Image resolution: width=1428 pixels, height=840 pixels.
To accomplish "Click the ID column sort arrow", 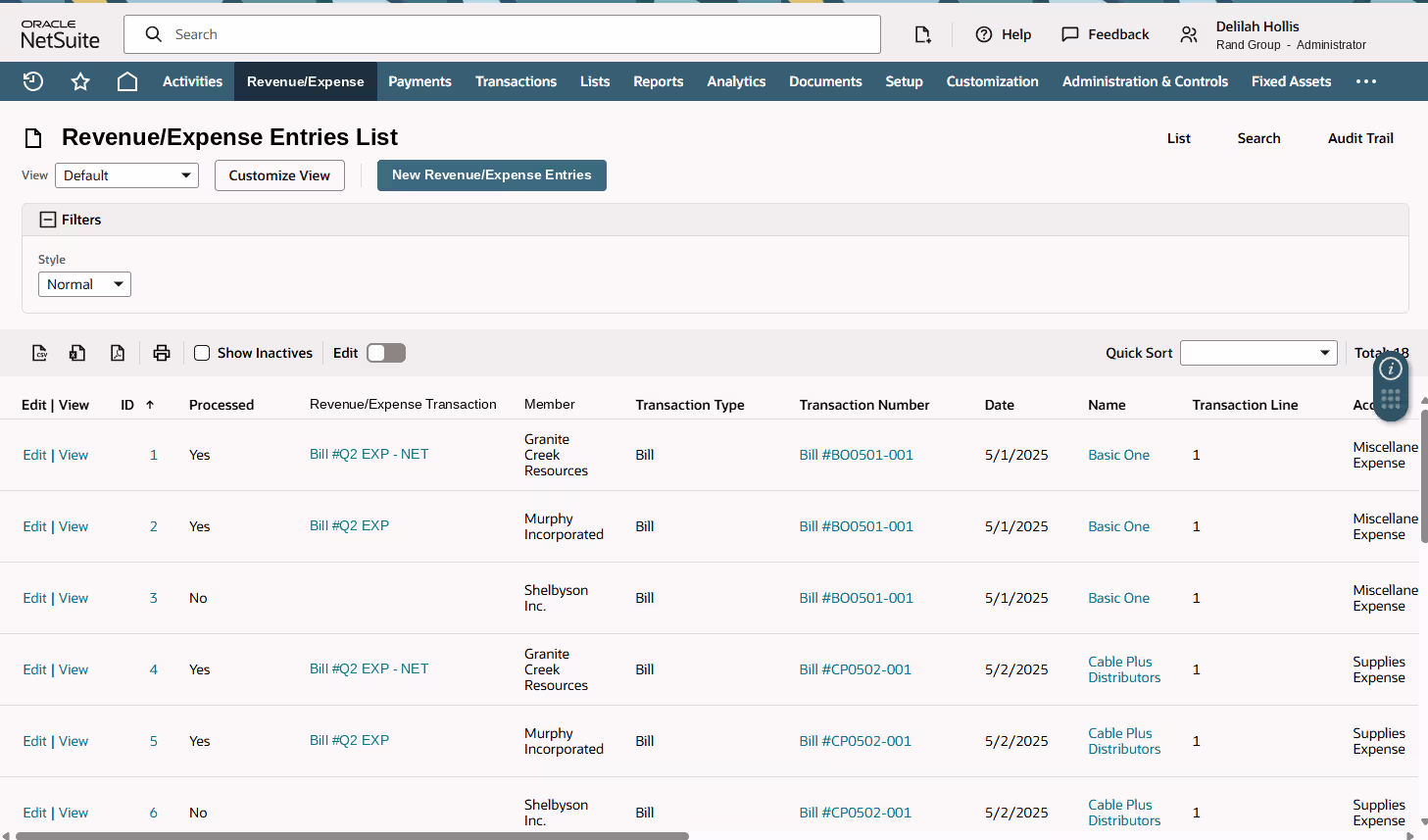I will (x=150, y=405).
